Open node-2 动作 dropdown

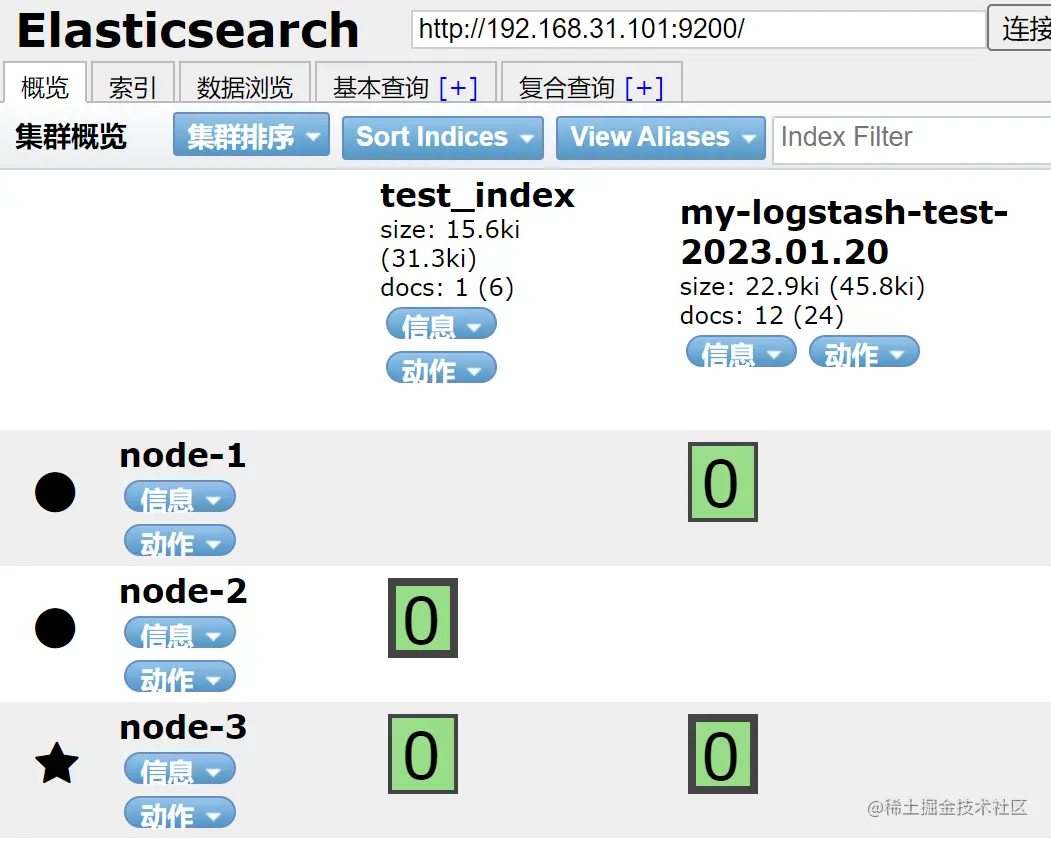click(x=180, y=677)
